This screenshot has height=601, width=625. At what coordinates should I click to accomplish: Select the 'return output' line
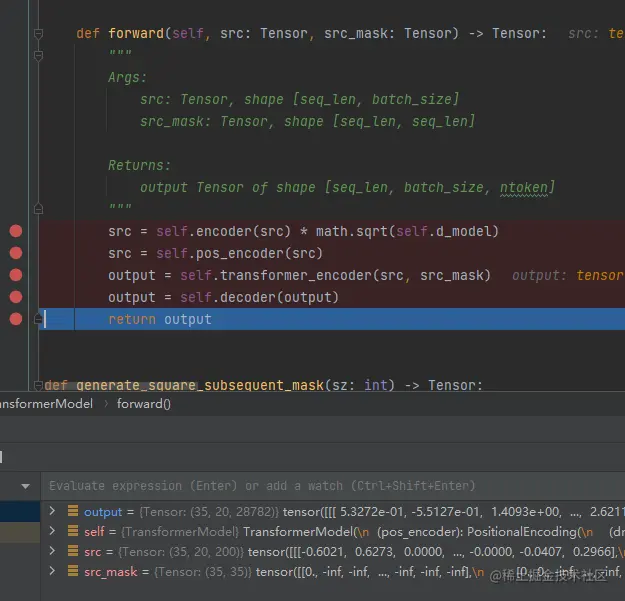click(x=332, y=319)
